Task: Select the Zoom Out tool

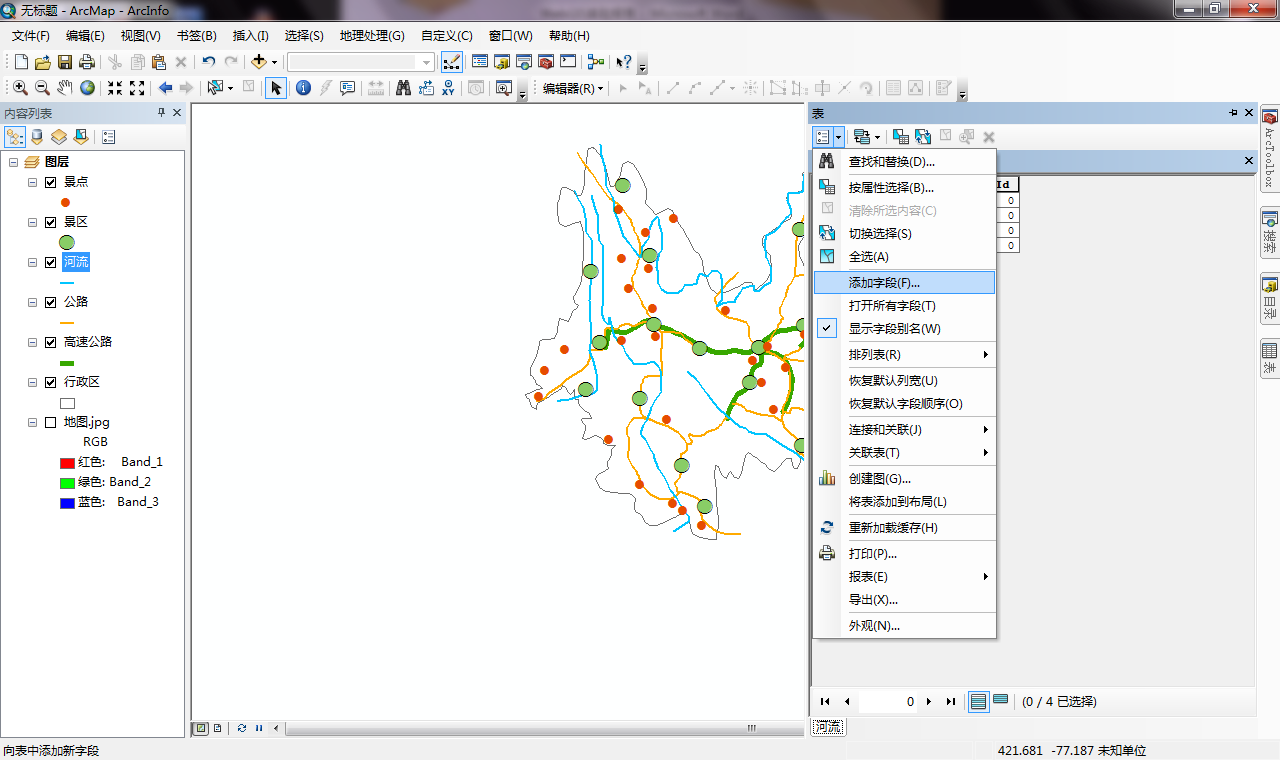Action: click(42, 88)
